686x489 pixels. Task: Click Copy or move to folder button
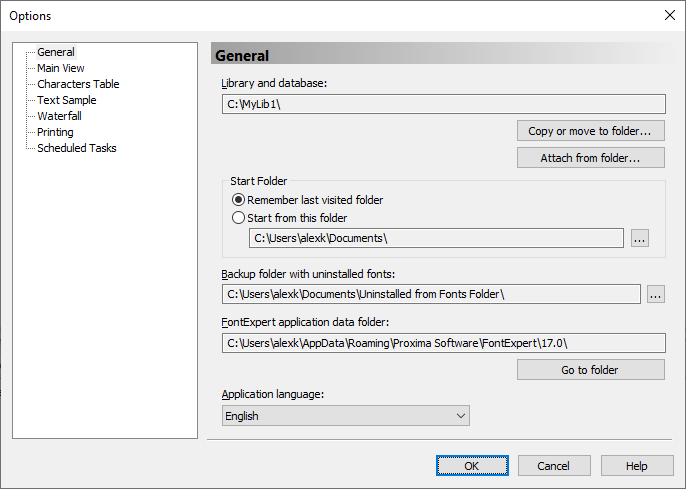591,131
